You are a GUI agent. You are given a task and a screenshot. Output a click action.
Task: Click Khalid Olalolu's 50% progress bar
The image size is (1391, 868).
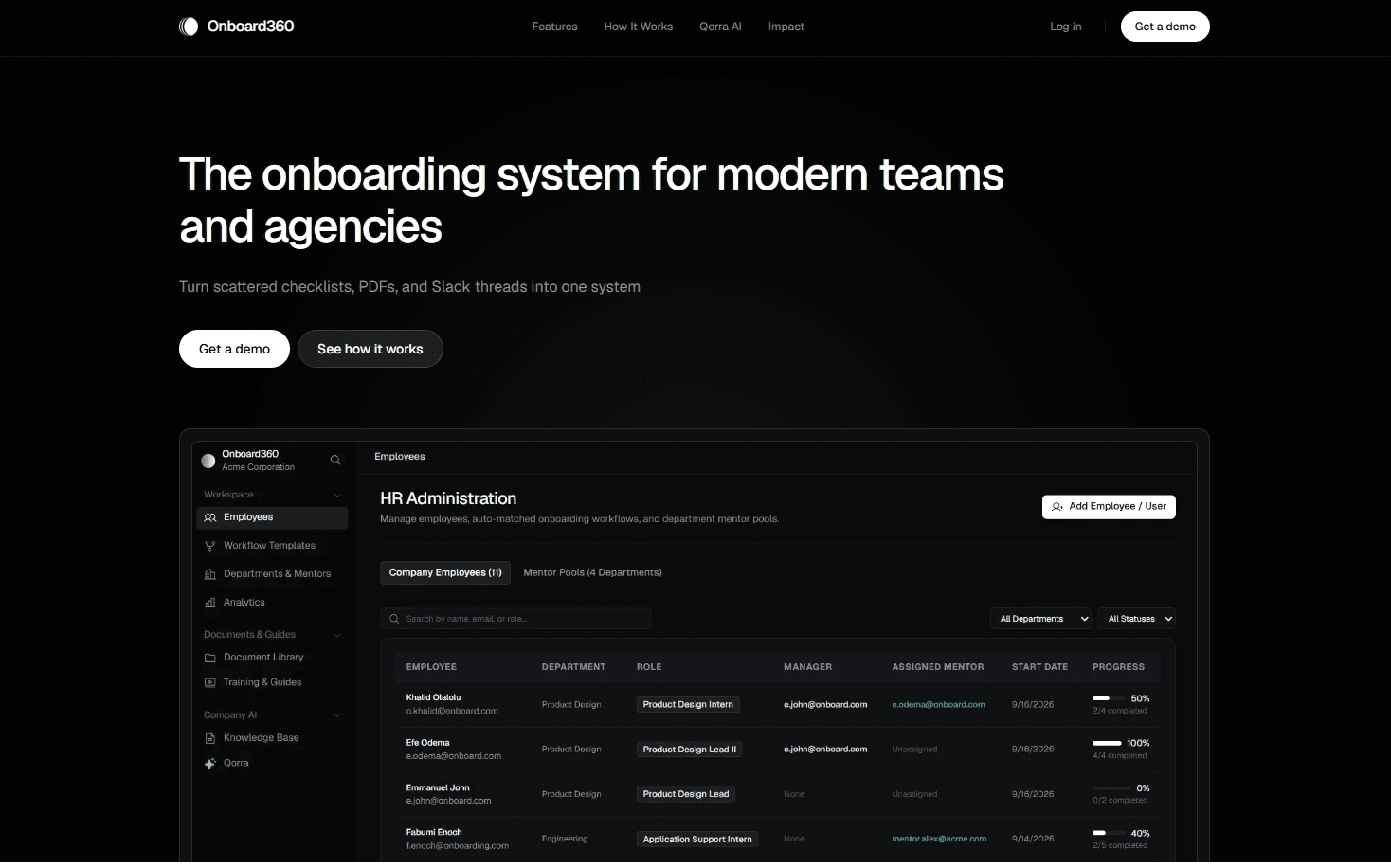pos(1108,698)
